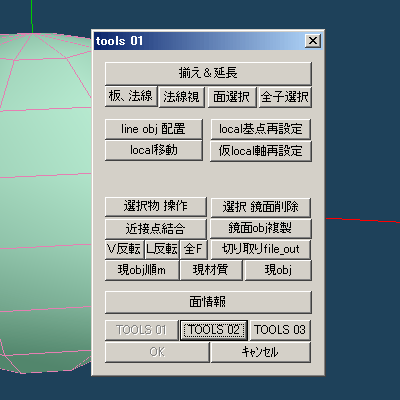Click the 法線視 button
Viewport: 400px width, 400px height.
[x=182, y=97]
